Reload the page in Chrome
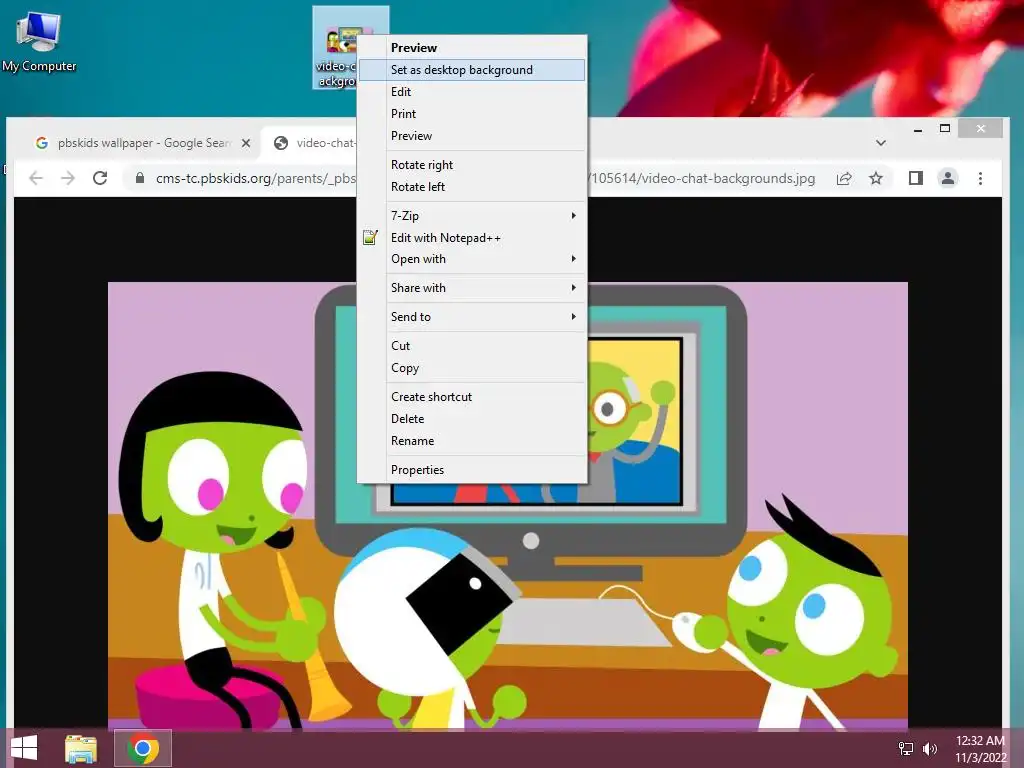Image resolution: width=1024 pixels, height=768 pixels. click(100, 178)
